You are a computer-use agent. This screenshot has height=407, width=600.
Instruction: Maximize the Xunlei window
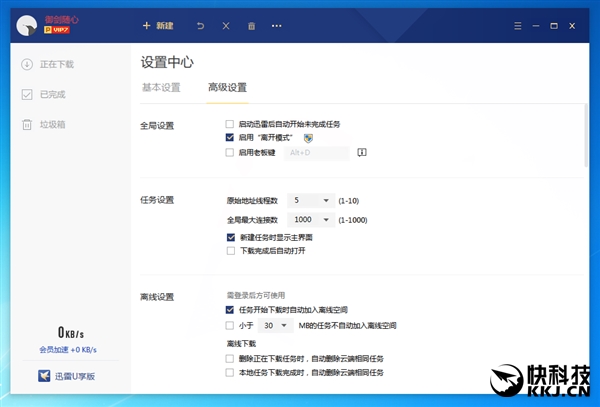[x=554, y=26]
